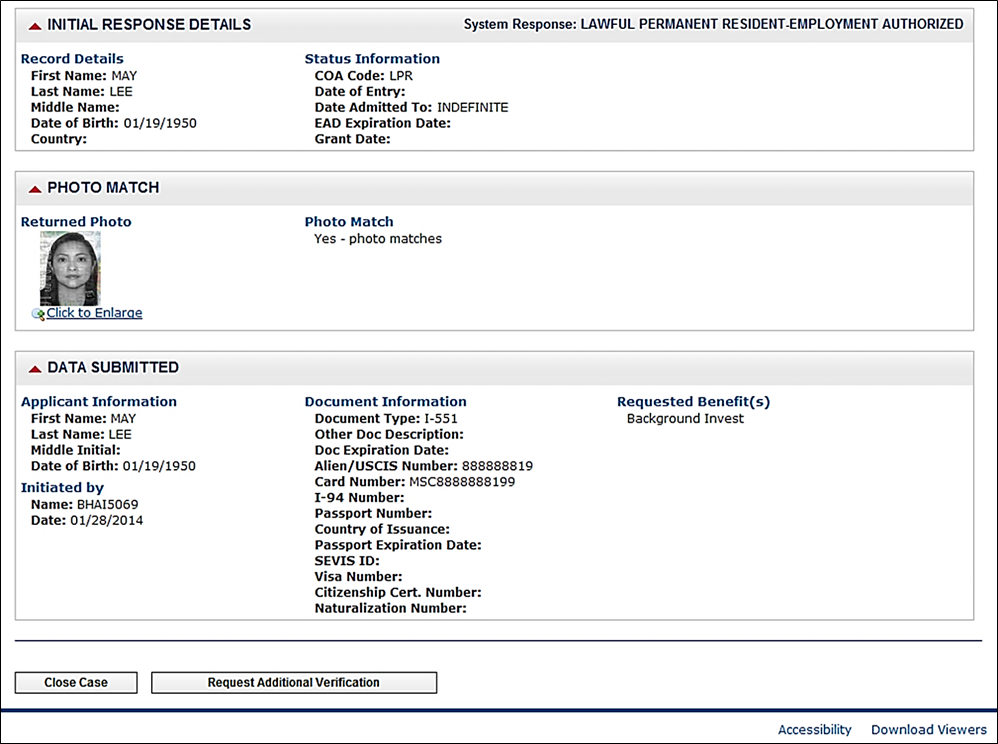Collapse the Photo Match section
The height and width of the screenshot is (744, 998).
tap(35, 189)
